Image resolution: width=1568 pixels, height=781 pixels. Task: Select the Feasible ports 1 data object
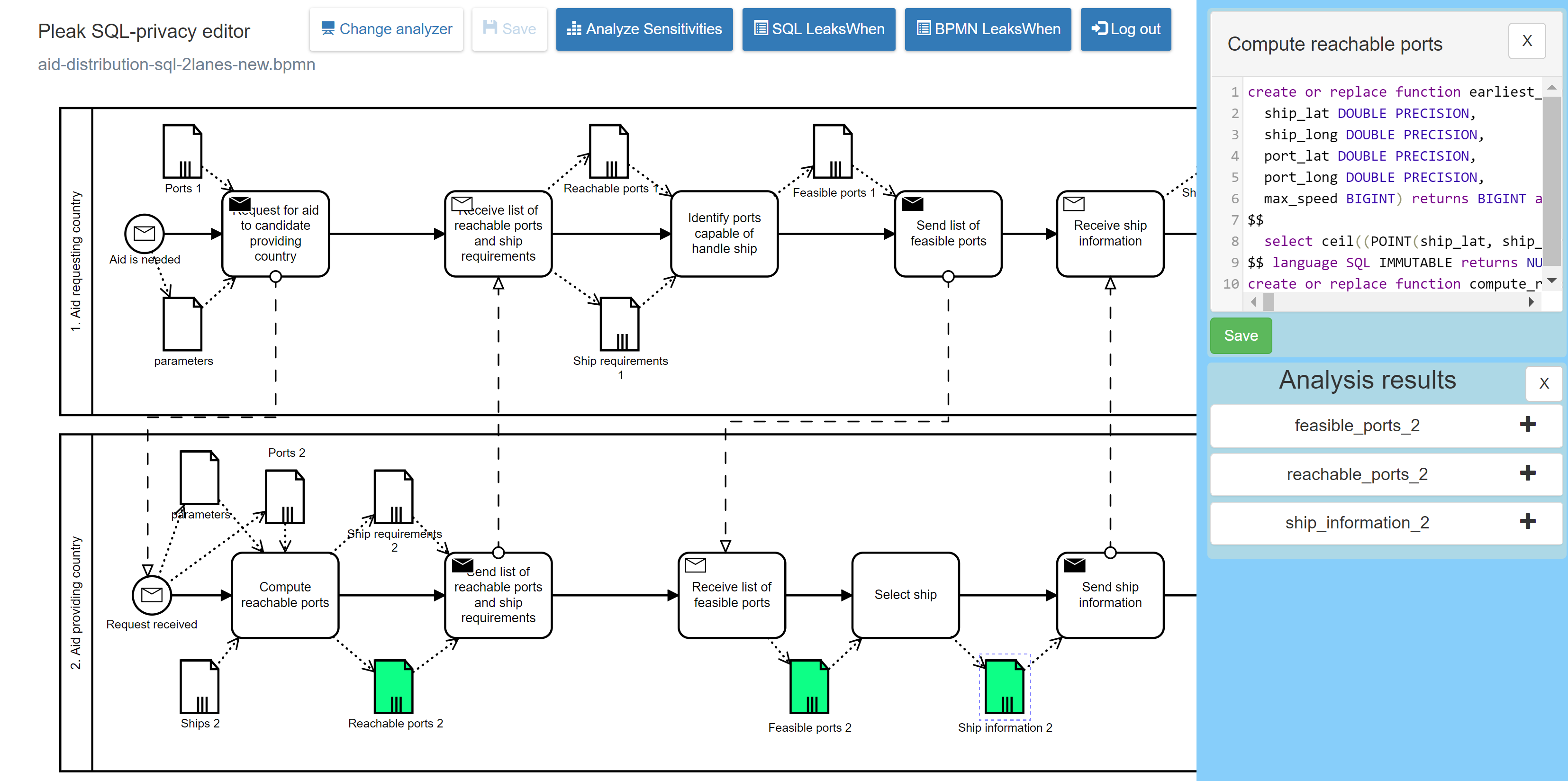point(832,151)
